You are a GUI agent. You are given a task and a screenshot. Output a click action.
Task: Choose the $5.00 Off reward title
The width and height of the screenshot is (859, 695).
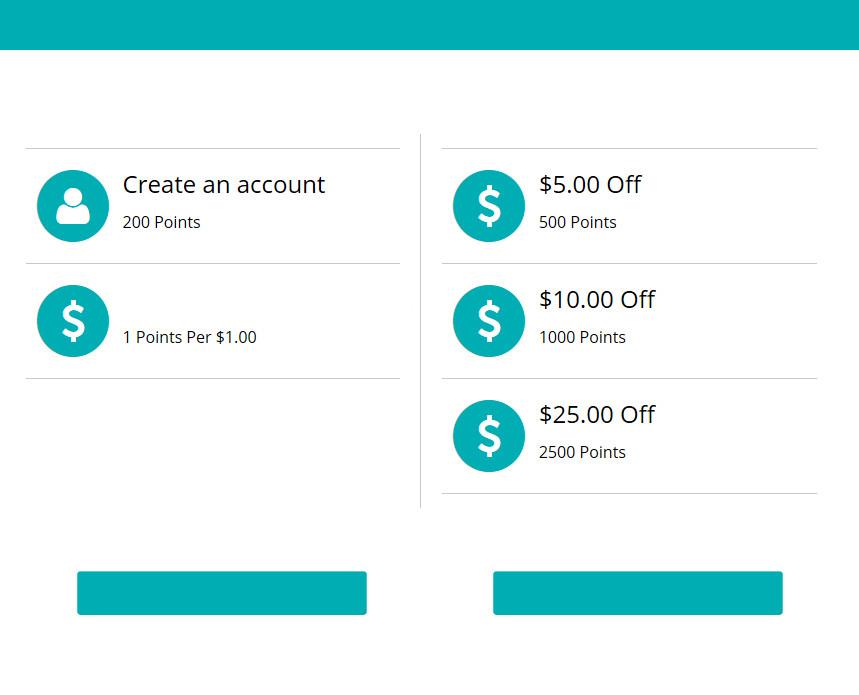click(590, 185)
